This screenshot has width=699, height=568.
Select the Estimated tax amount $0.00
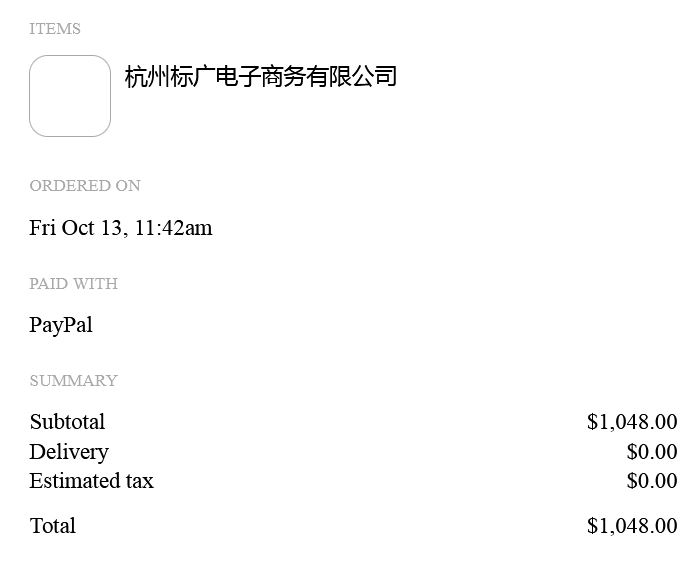click(x=652, y=481)
